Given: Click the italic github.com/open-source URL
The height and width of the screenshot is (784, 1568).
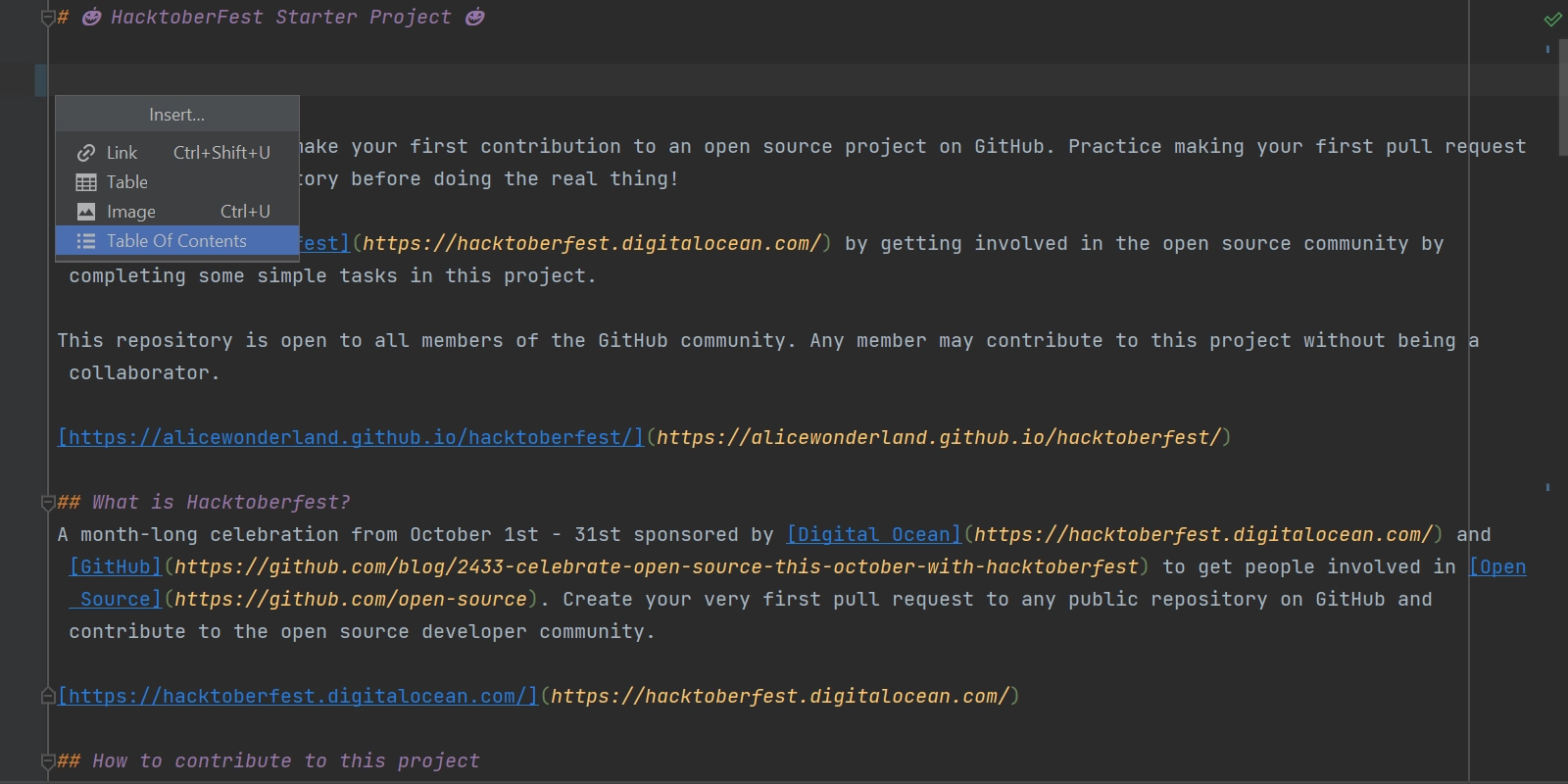Looking at the screenshot, I should coord(351,600).
